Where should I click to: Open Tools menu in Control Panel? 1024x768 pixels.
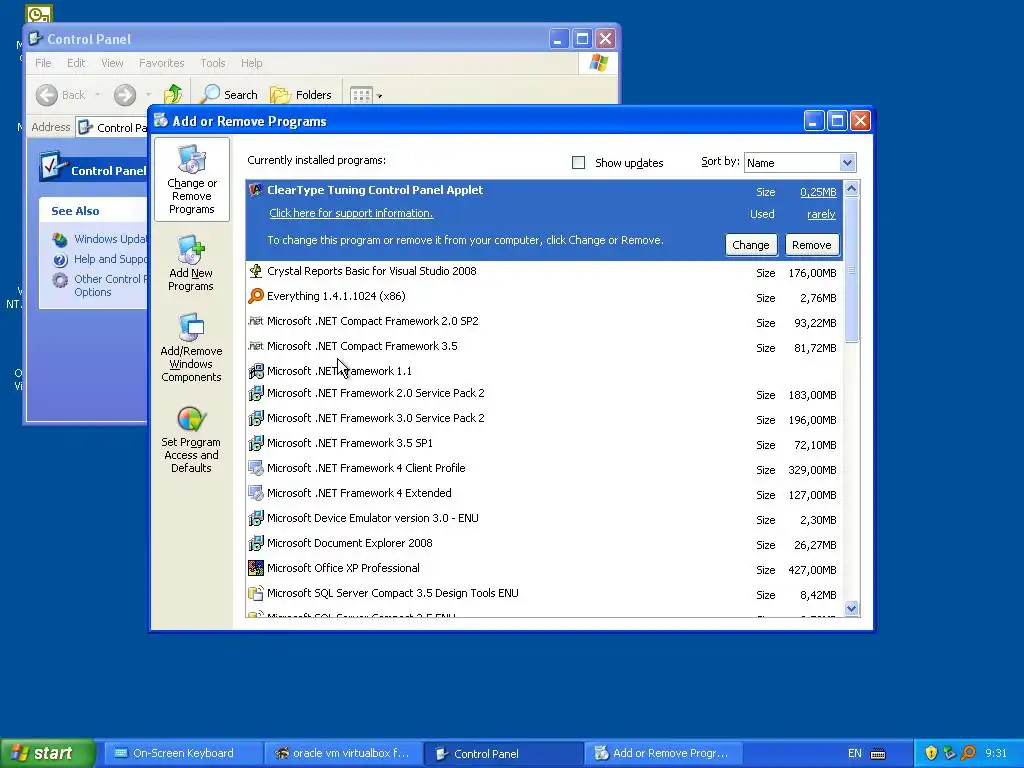[213, 63]
